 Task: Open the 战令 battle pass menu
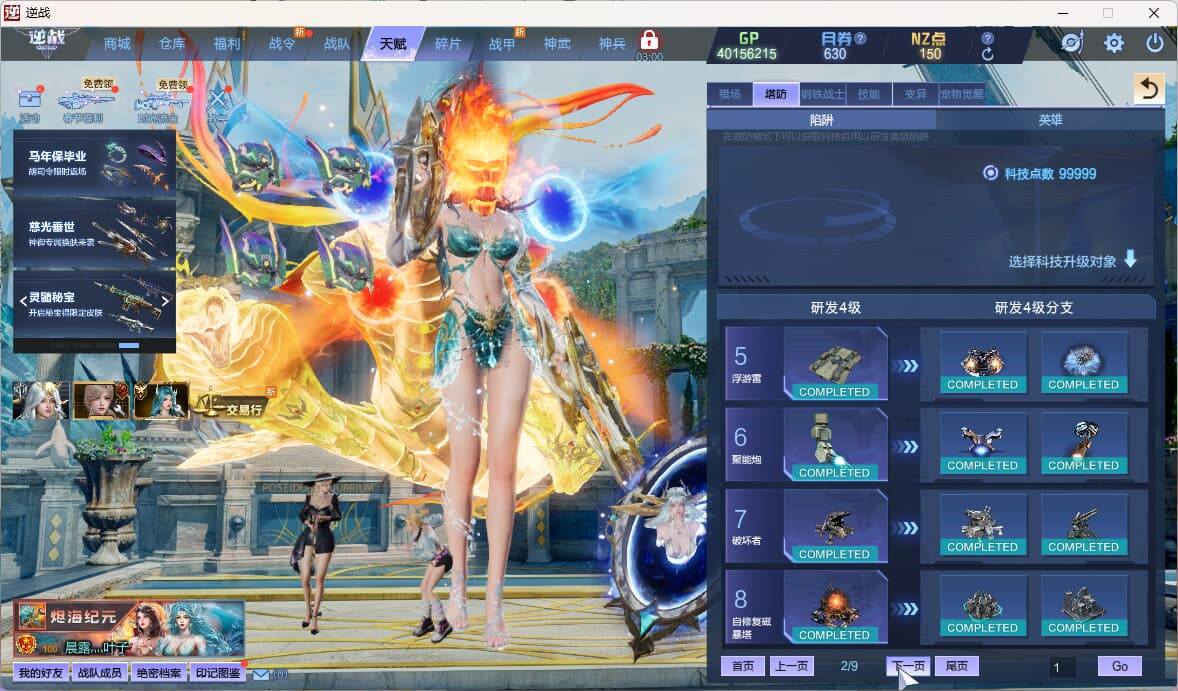[282, 44]
